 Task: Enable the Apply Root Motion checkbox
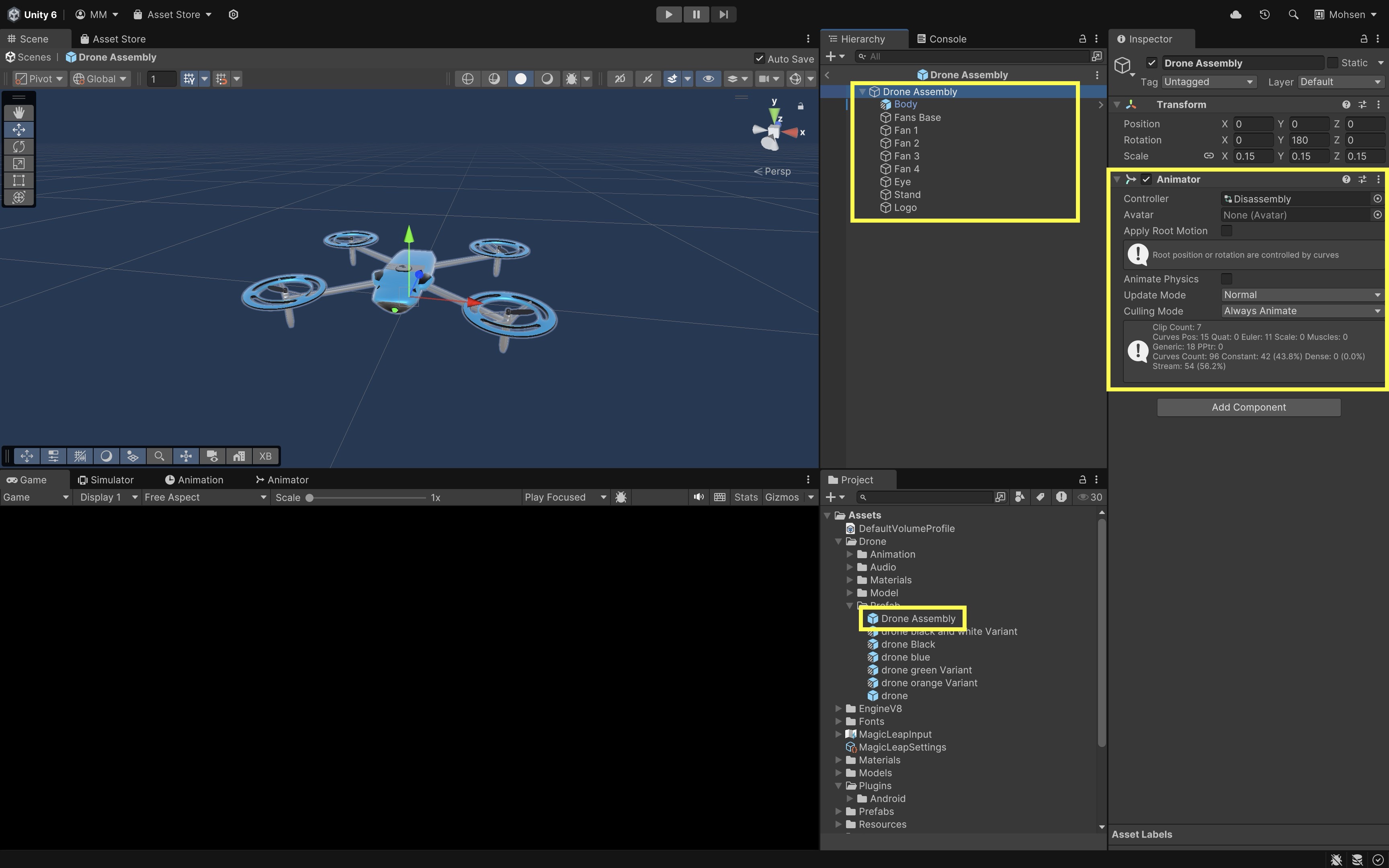click(x=1227, y=231)
